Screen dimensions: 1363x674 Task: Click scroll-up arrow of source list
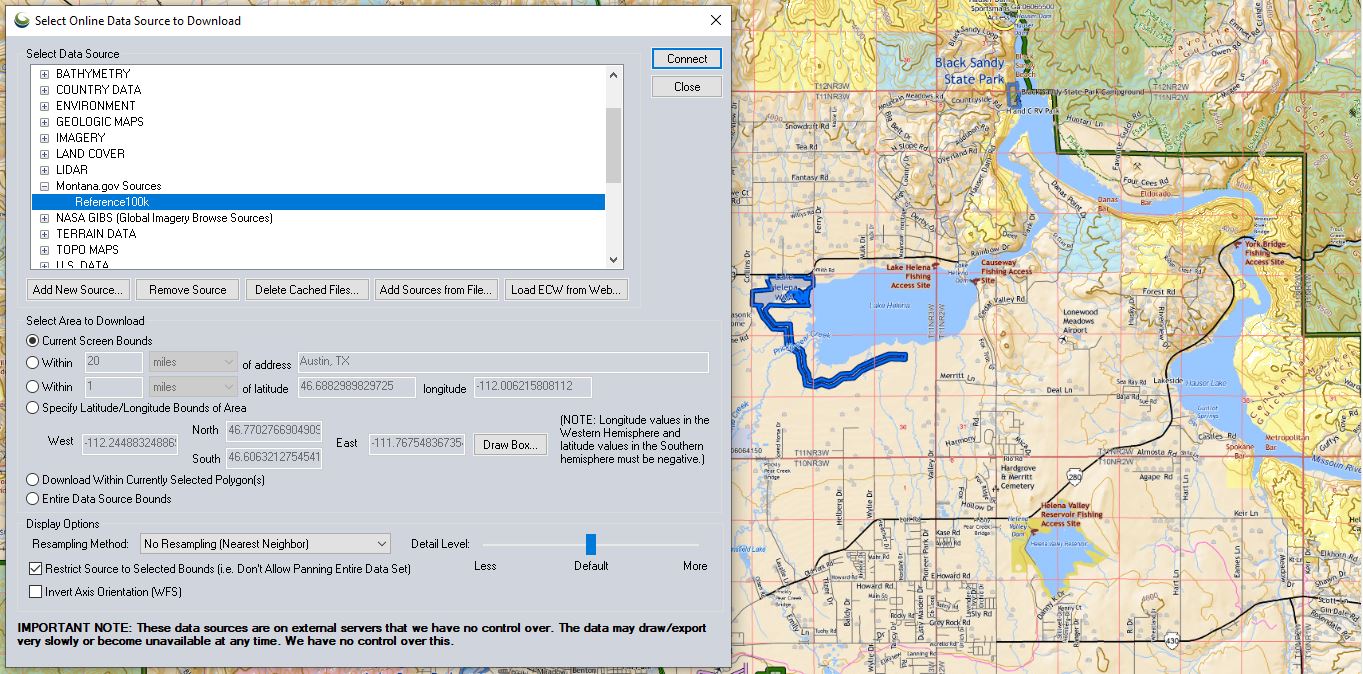coord(614,74)
